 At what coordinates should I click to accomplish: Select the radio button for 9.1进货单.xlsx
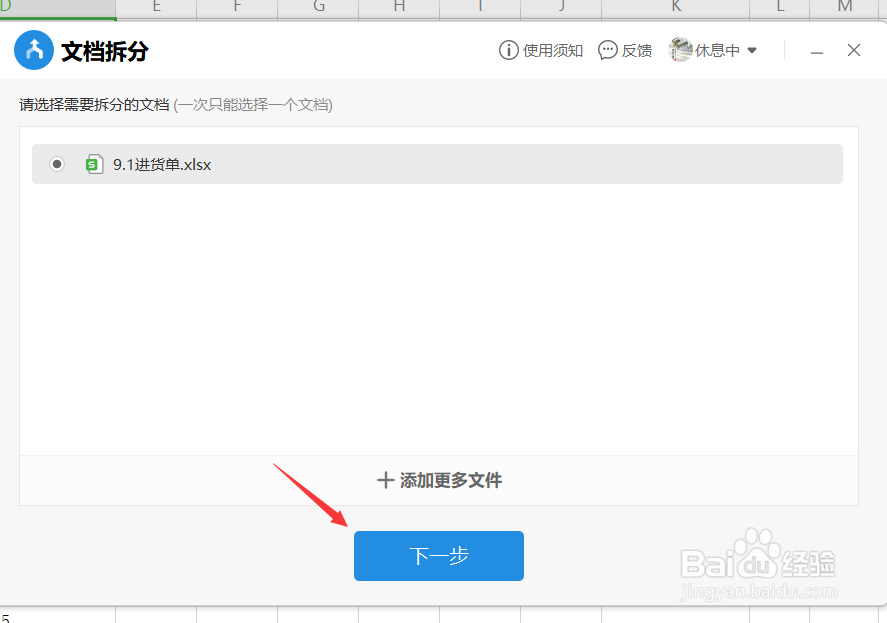tap(56, 163)
